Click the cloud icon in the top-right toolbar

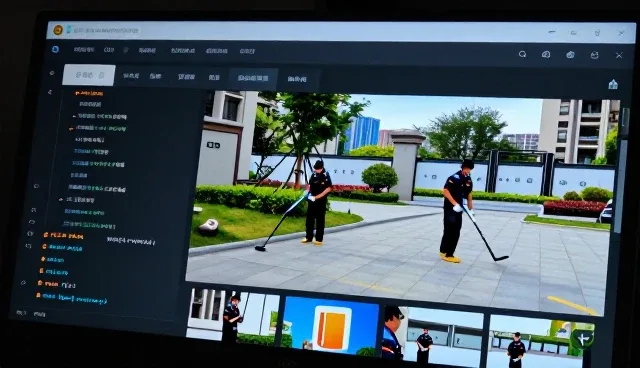570,55
